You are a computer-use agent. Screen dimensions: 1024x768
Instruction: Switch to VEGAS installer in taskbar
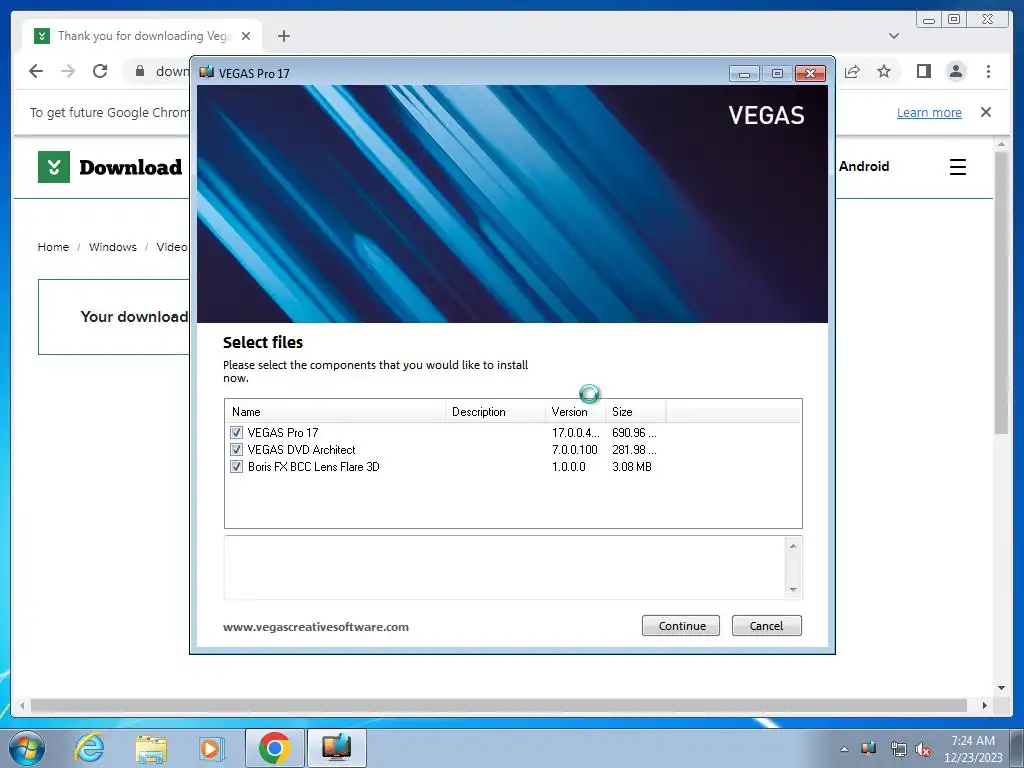(x=337, y=748)
